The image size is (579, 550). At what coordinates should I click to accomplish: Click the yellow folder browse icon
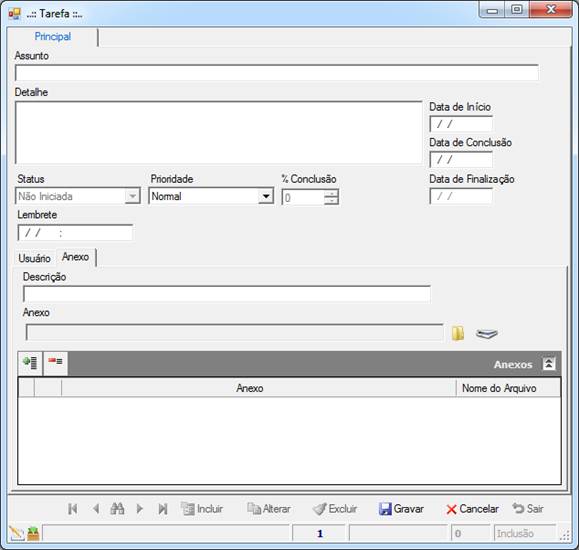click(x=458, y=334)
